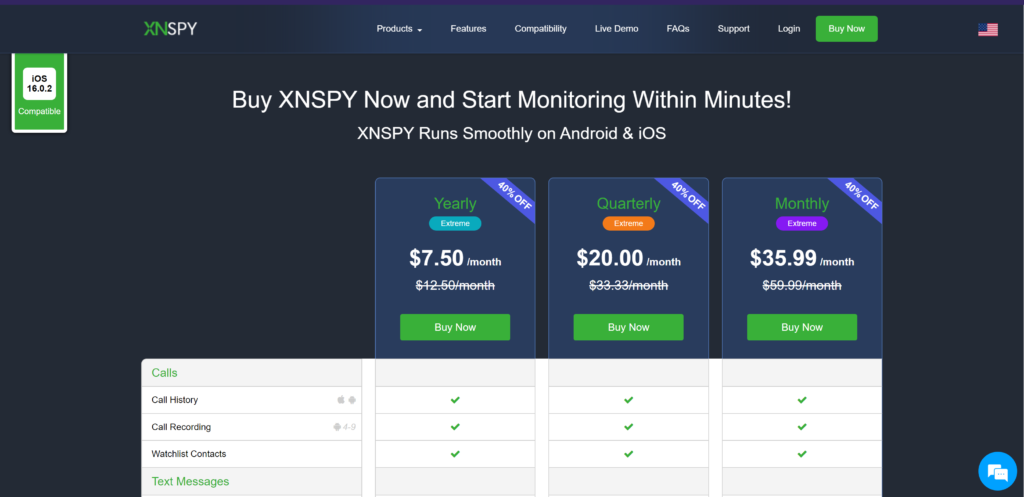Screen dimensions: 1024x497
Task: Click Quarterly checkmark for Call History
Action: (x=628, y=400)
